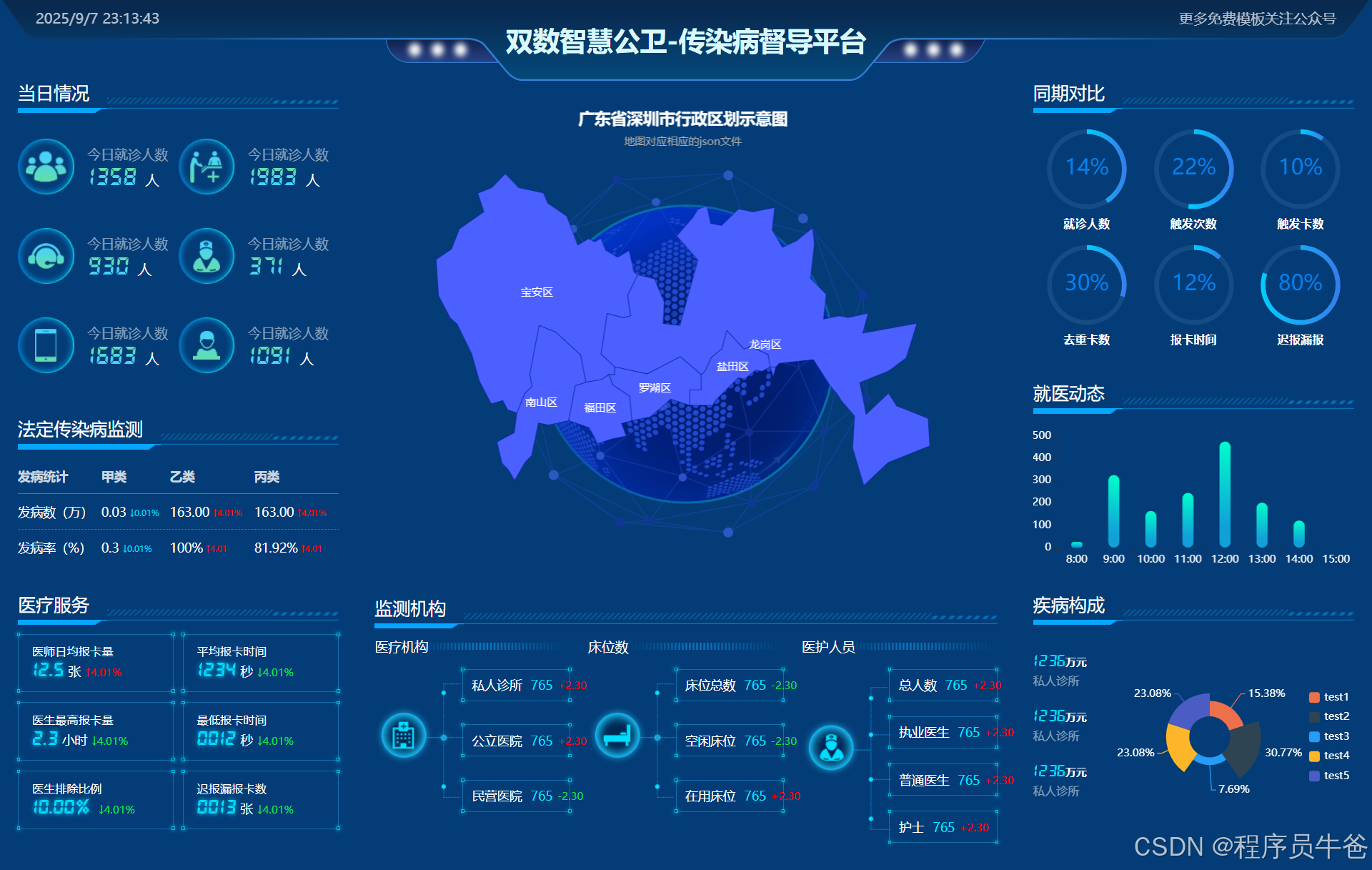This screenshot has width=1372, height=870.
Task: Click the hospital building icon under 医疗机构
Action: (404, 735)
